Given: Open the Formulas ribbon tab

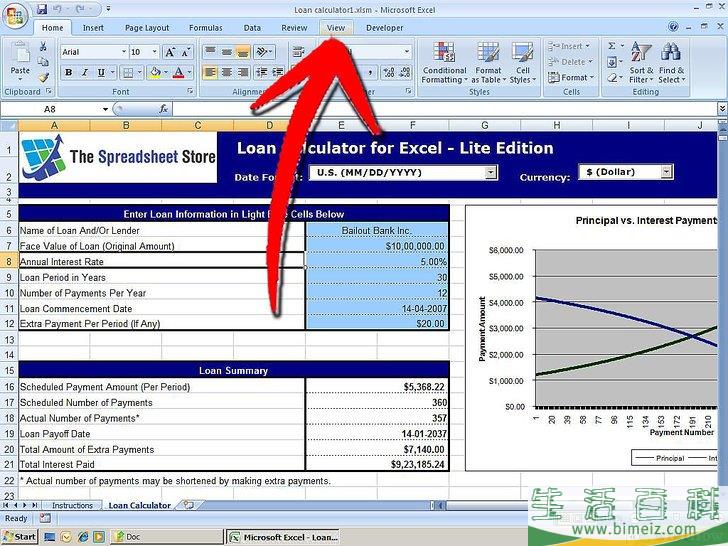Looking at the screenshot, I should (206, 28).
